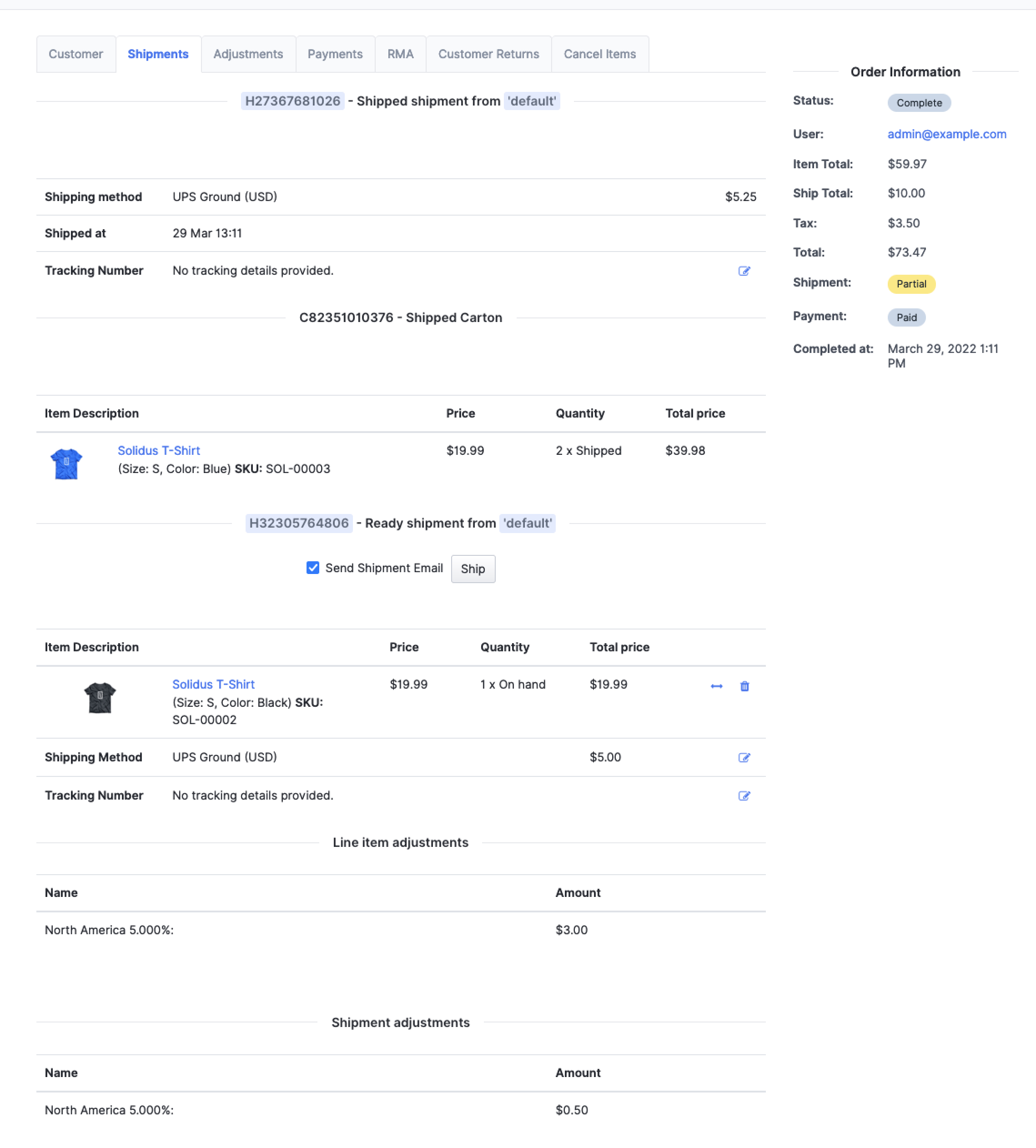This screenshot has width=1036, height=1148.
Task: Uncheck Send Shipment Email checkbox
Action: pyautogui.click(x=312, y=568)
